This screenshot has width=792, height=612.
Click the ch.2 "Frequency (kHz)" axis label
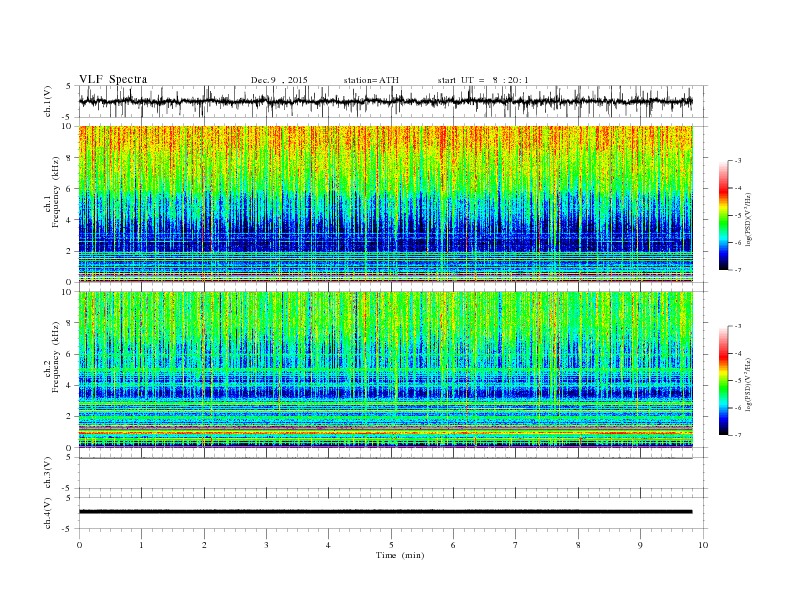point(56,357)
